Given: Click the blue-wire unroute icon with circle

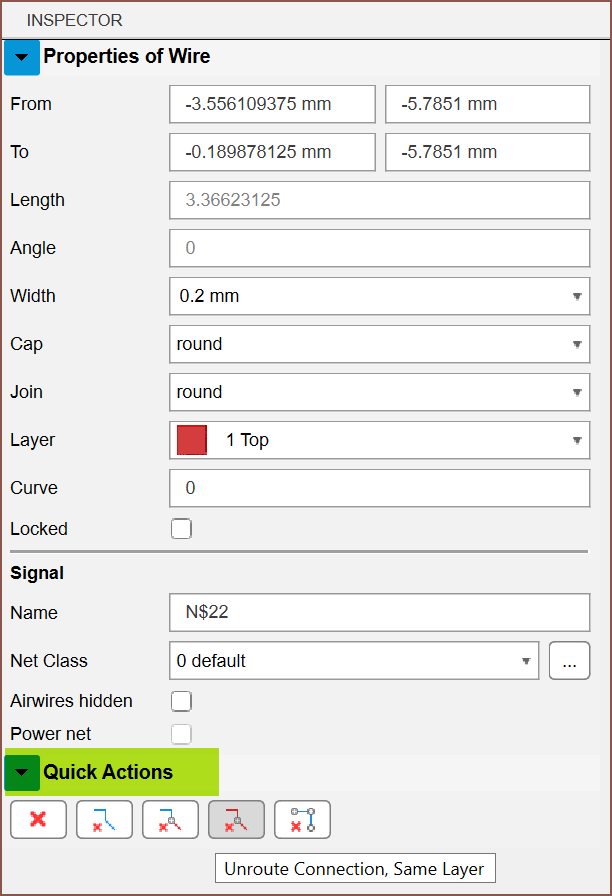Looking at the screenshot, I should click(x=170, y=820).
